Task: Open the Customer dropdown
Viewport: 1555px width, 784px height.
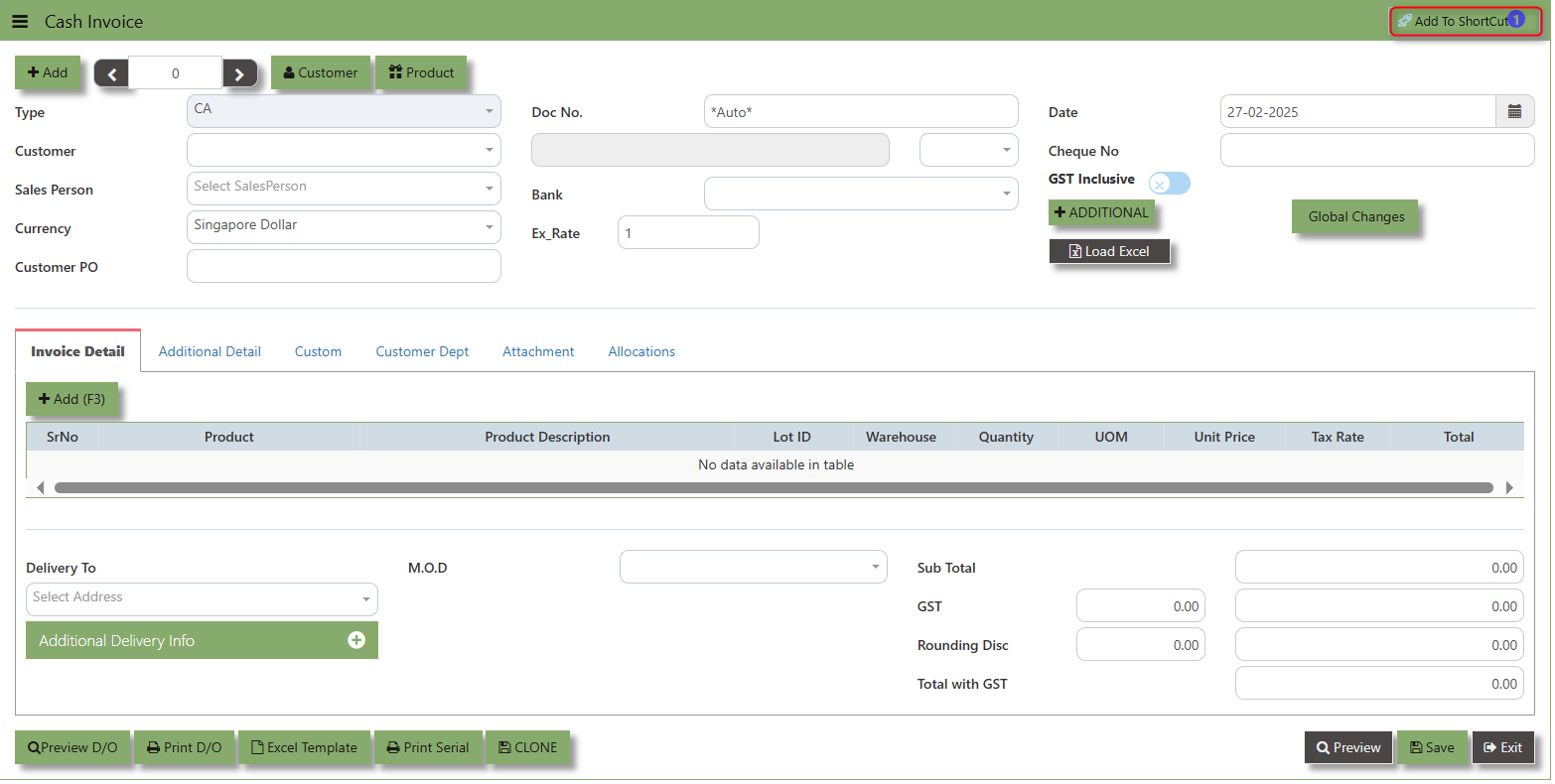Action: point(344,151)
